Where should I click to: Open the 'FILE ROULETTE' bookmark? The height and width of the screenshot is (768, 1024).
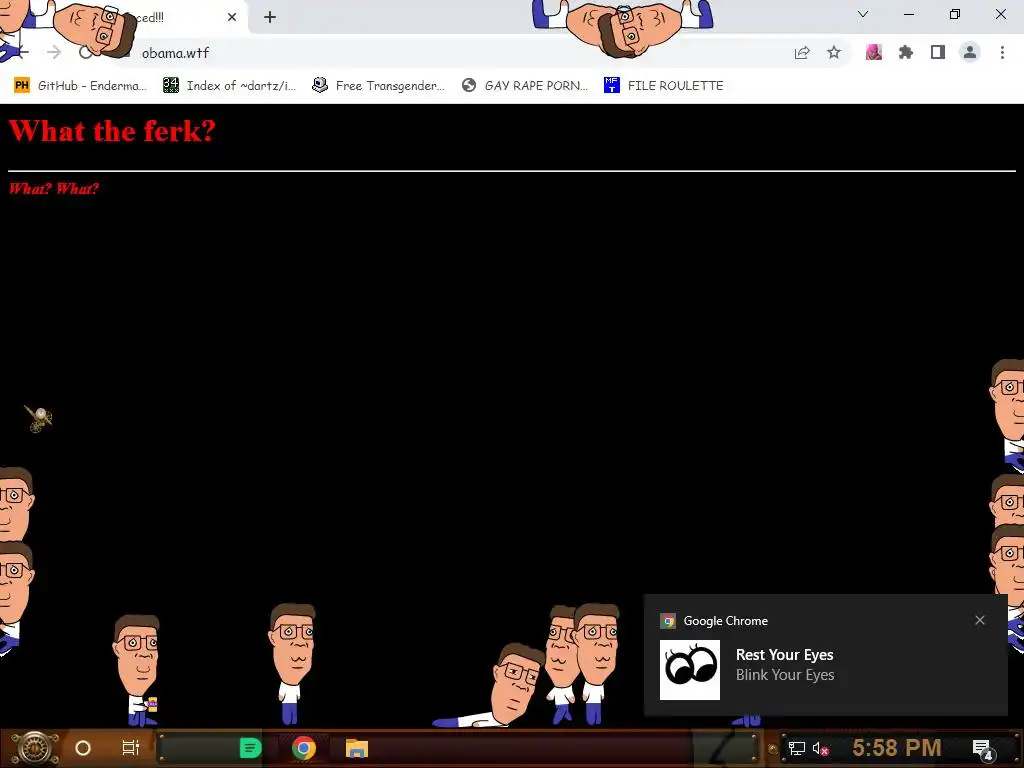664,86
